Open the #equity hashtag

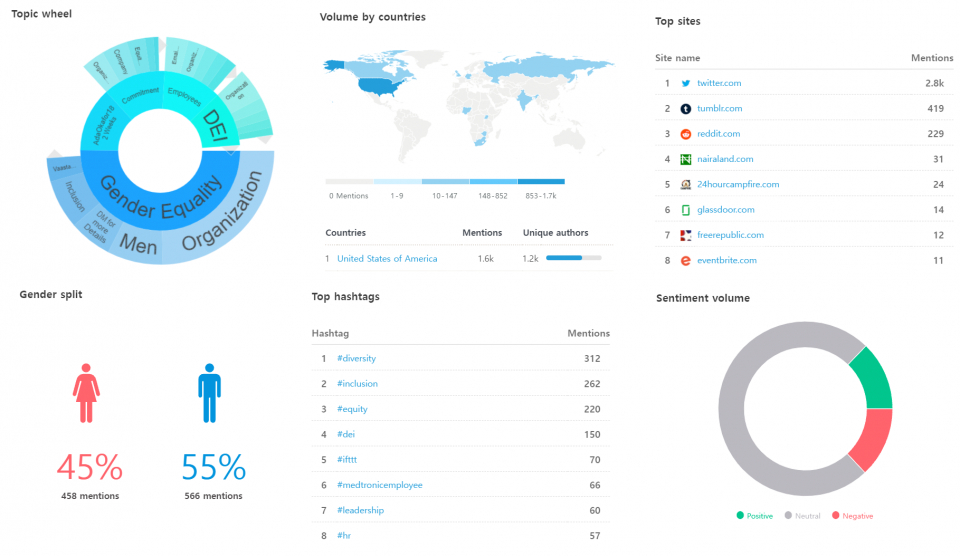click(352, 409)
